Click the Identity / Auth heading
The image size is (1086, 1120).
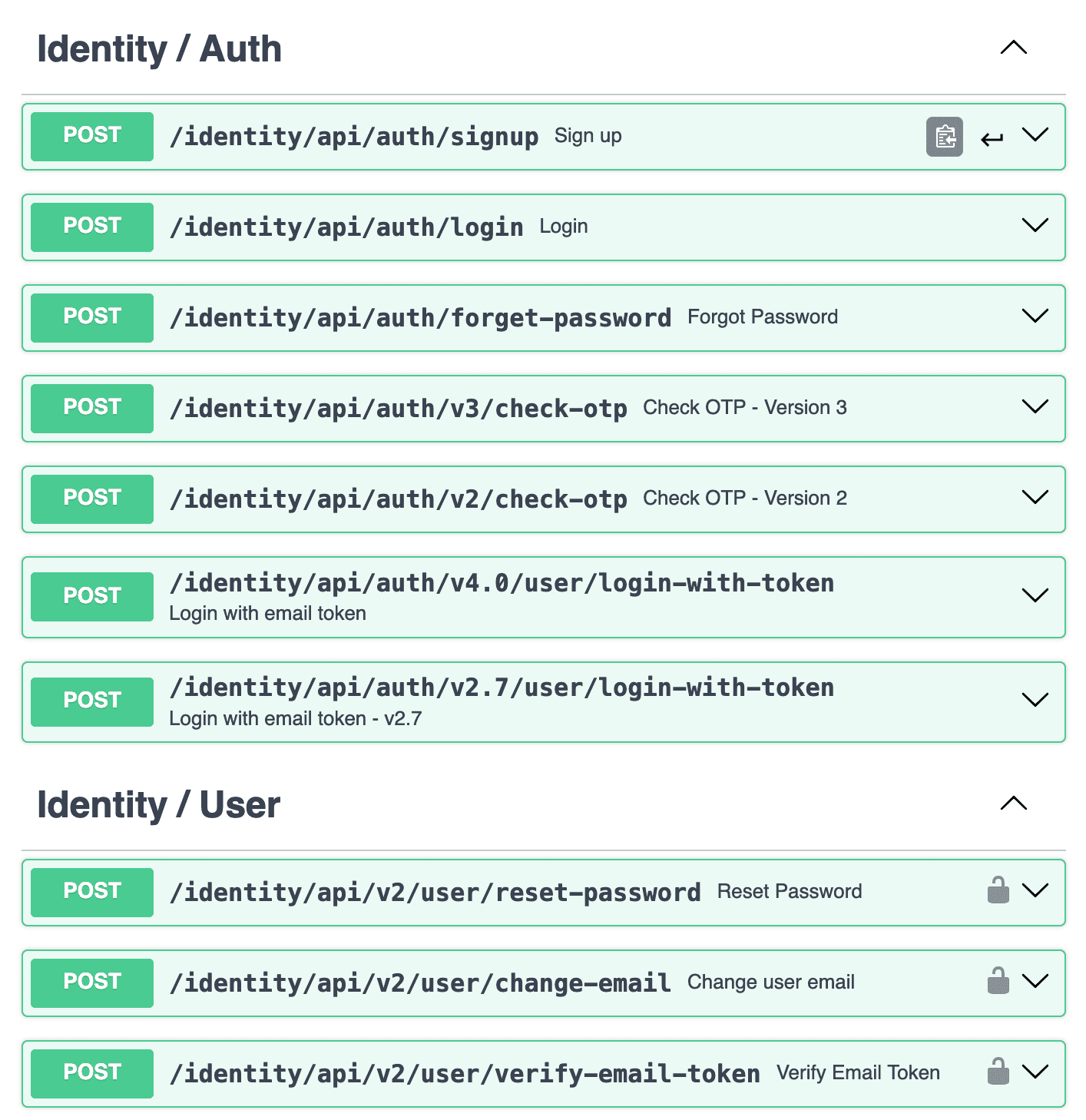click(x=159, y=49)
